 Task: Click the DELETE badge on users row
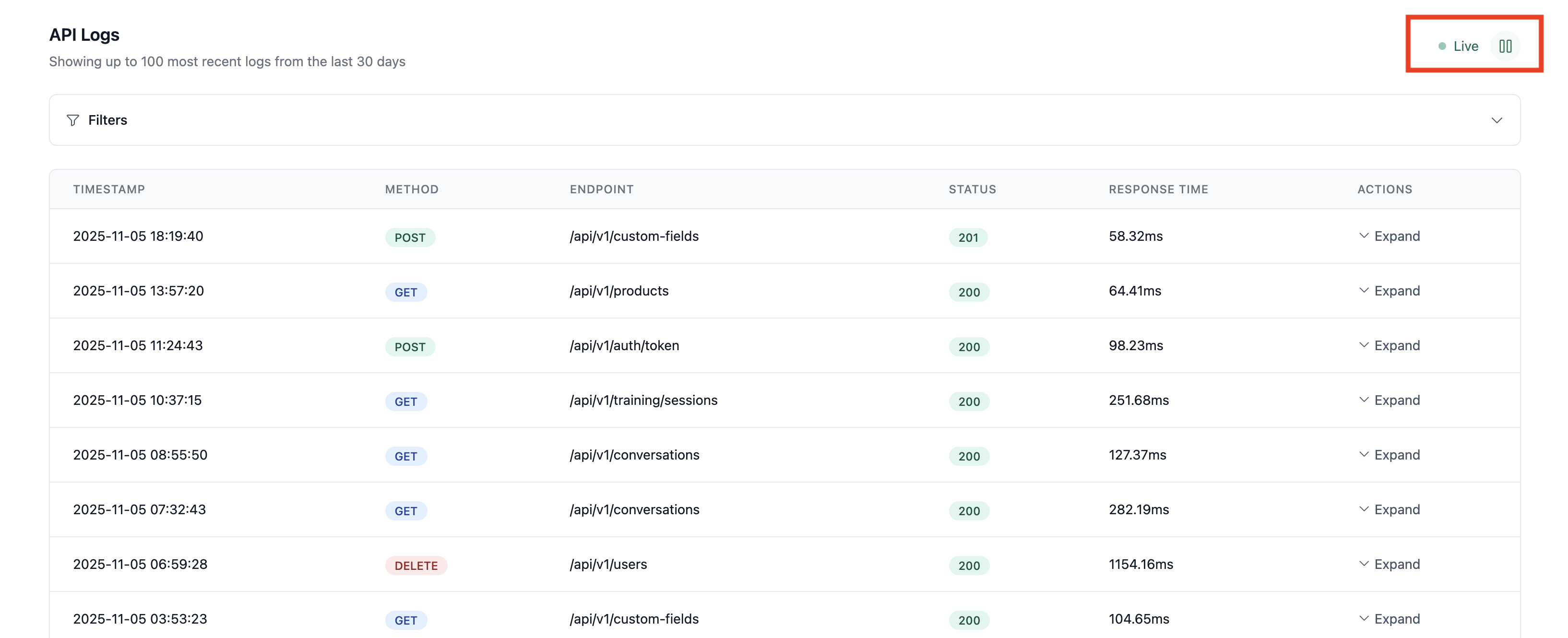[416, 565]
